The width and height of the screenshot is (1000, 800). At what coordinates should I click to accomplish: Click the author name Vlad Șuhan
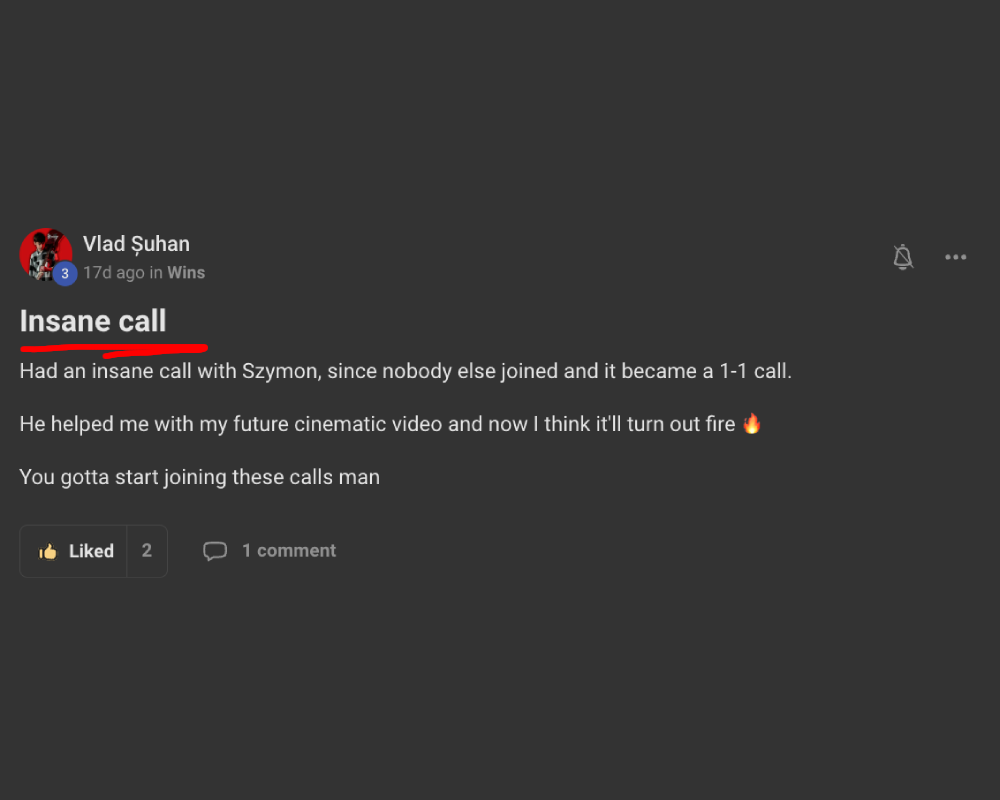point(136,244)
